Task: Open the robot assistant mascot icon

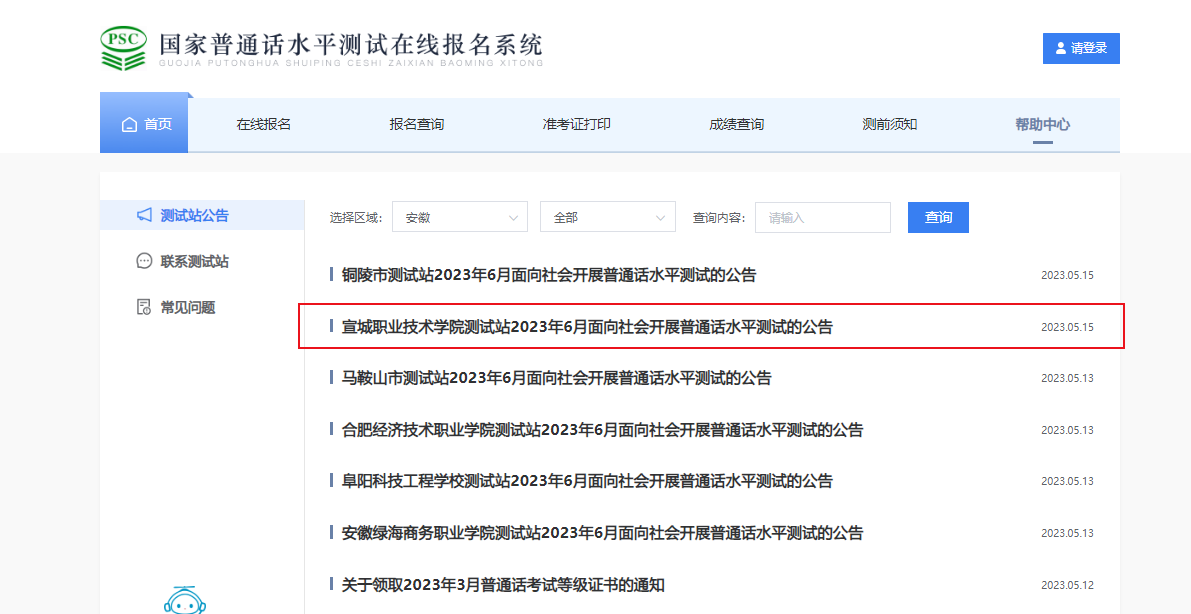Action: [x=186, y=600]
